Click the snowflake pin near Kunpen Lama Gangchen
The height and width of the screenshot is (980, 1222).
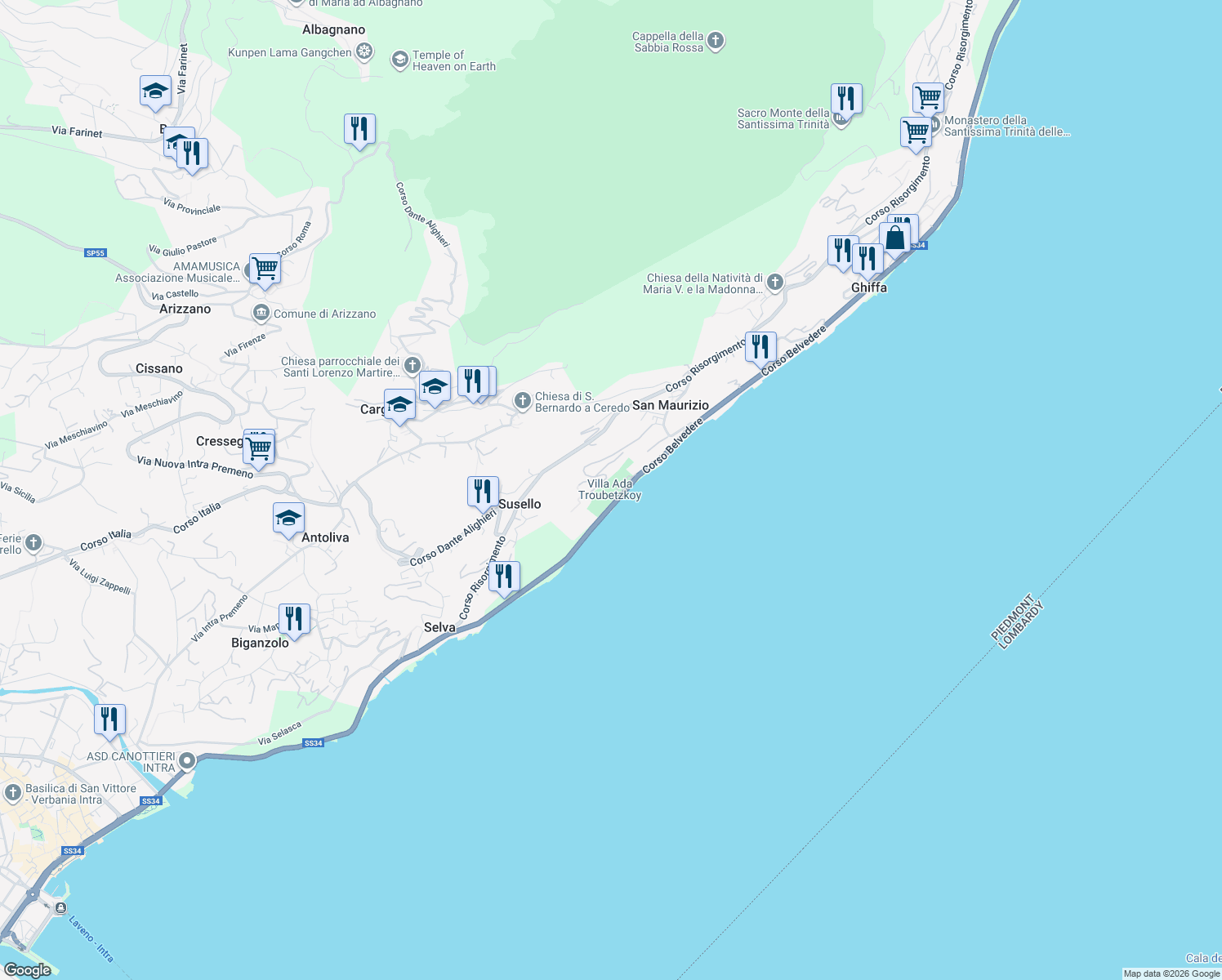(364, 51)
